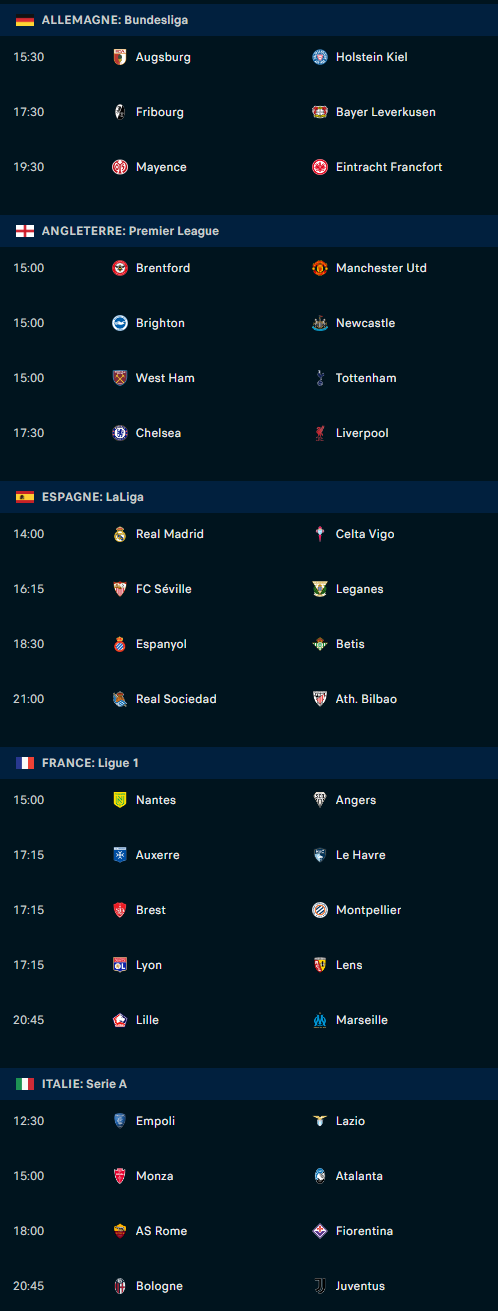This screenshot has width=498, height=1311.
Task: Click the Juventus logo icon
Action: pos(320,1286)
